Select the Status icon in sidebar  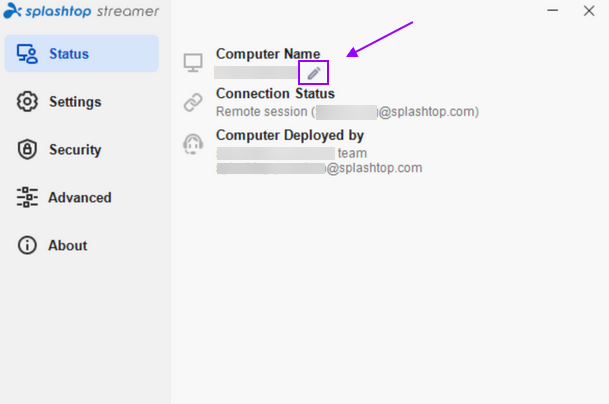[27, 54]
